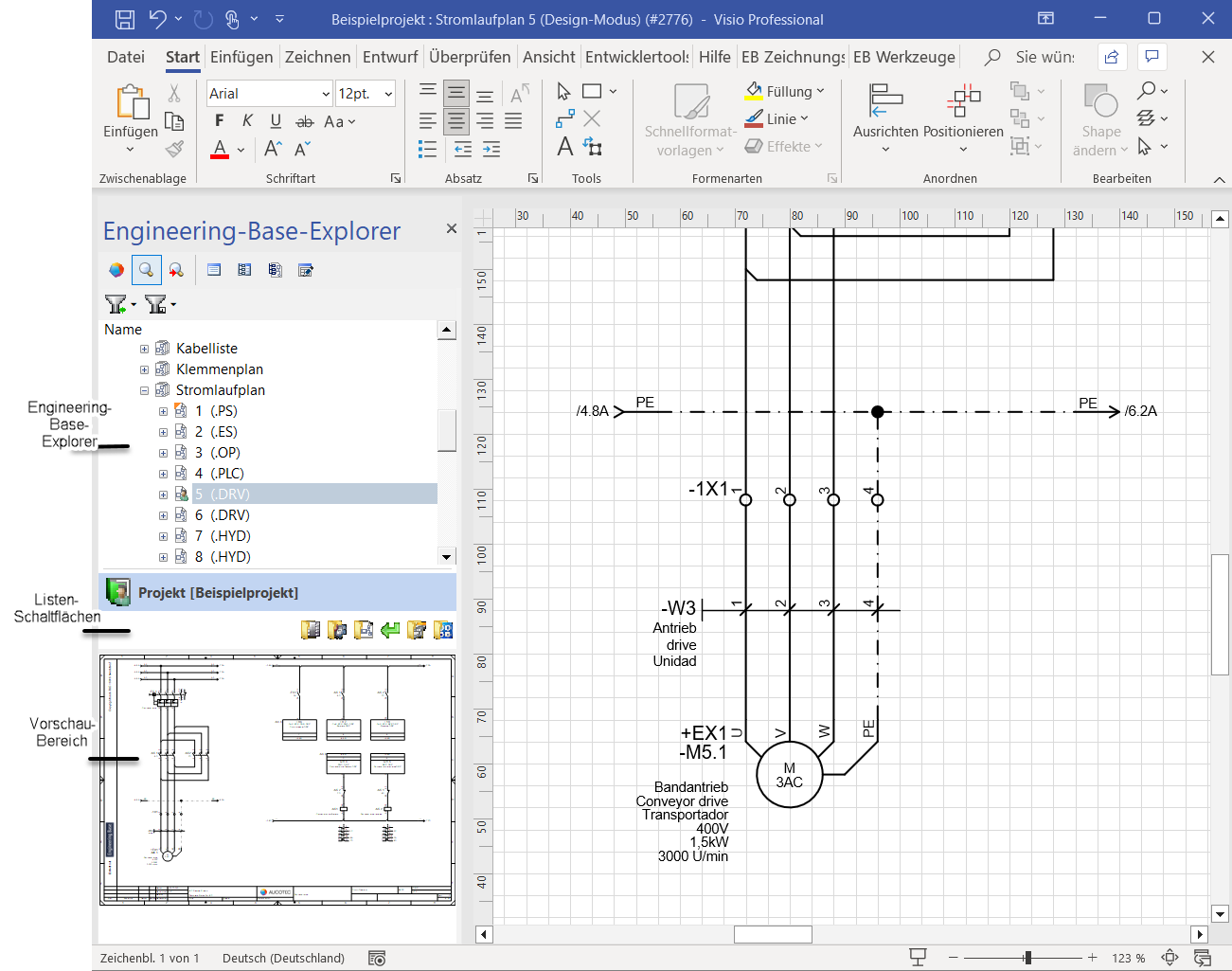Switch to the Ansicht ribbon tab
The image size is (1232, 971).
548,57
